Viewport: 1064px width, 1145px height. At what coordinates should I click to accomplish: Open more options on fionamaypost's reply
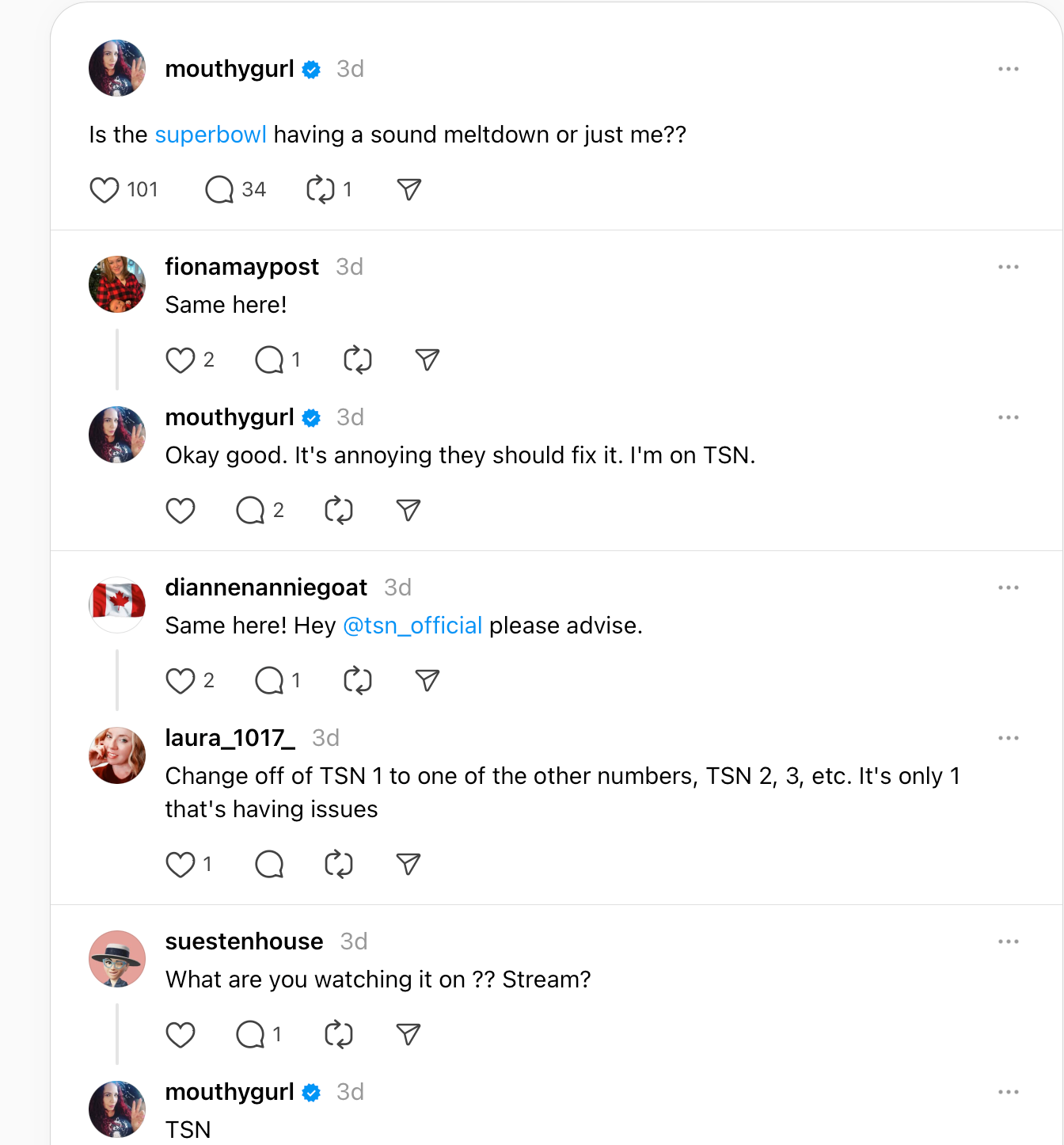(x=1008, y=268)
